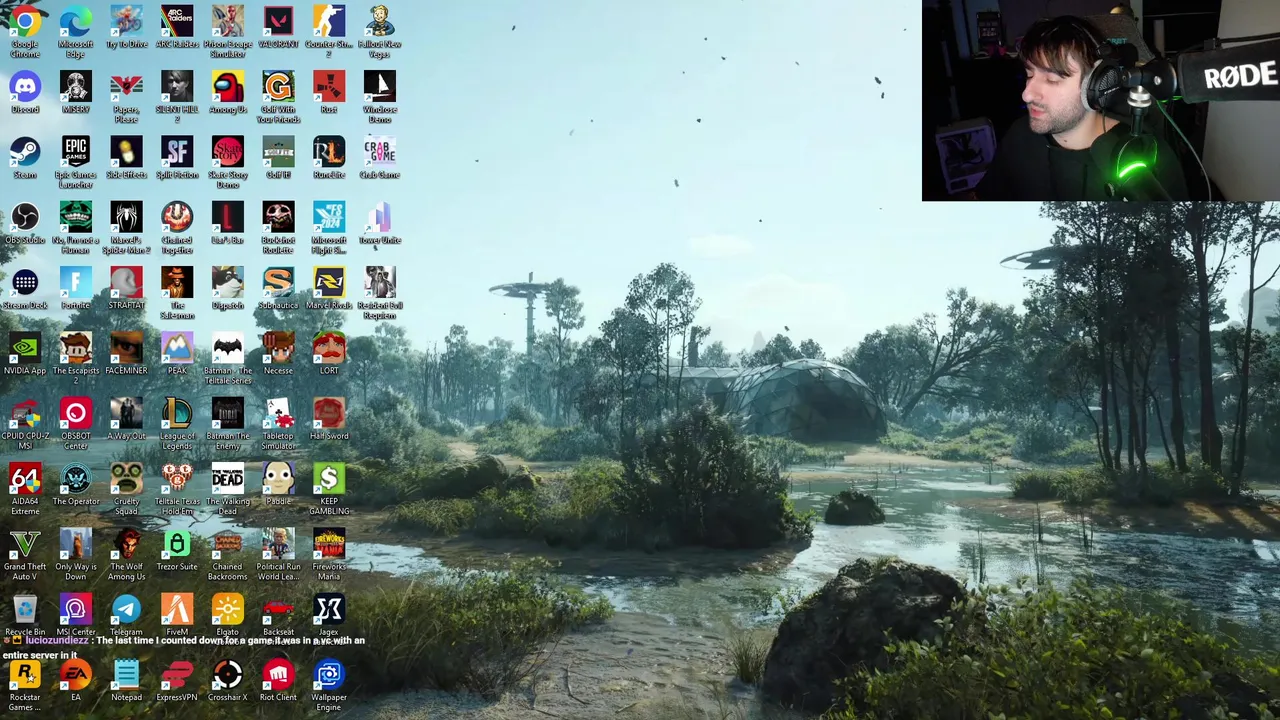This screenshot has width=1280, height=720.
Task: Select the Papers, Please shortcut
Action: pos(126,87)
